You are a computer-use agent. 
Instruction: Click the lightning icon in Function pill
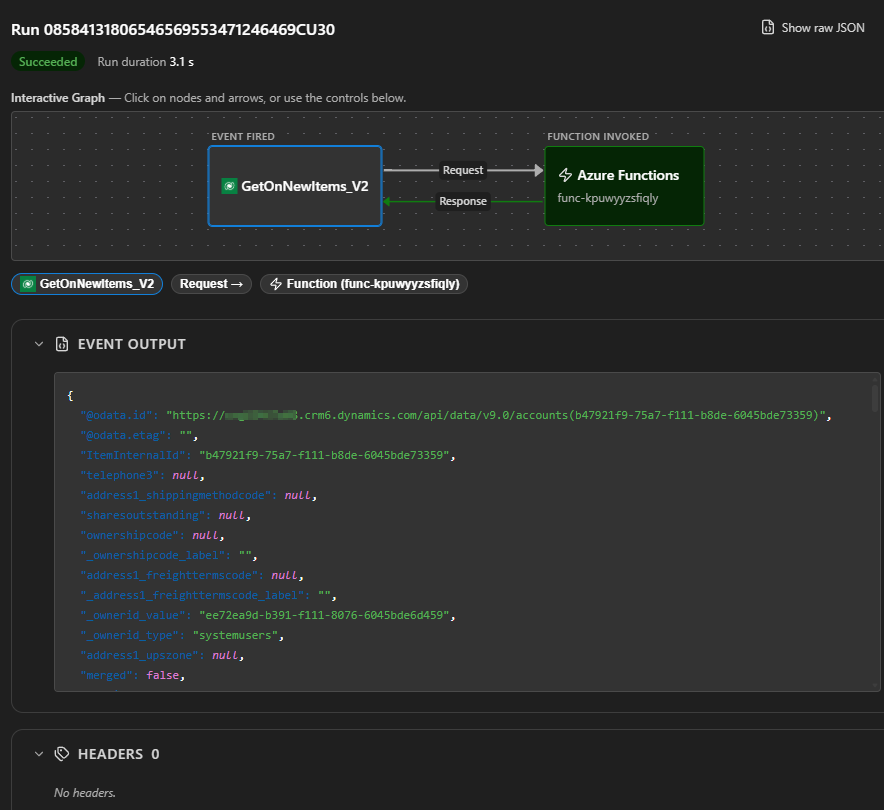click(x=276, y=284)
